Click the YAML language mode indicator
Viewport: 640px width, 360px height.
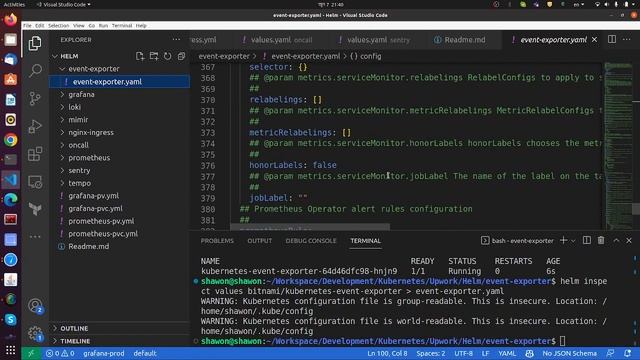pos(507,353)
